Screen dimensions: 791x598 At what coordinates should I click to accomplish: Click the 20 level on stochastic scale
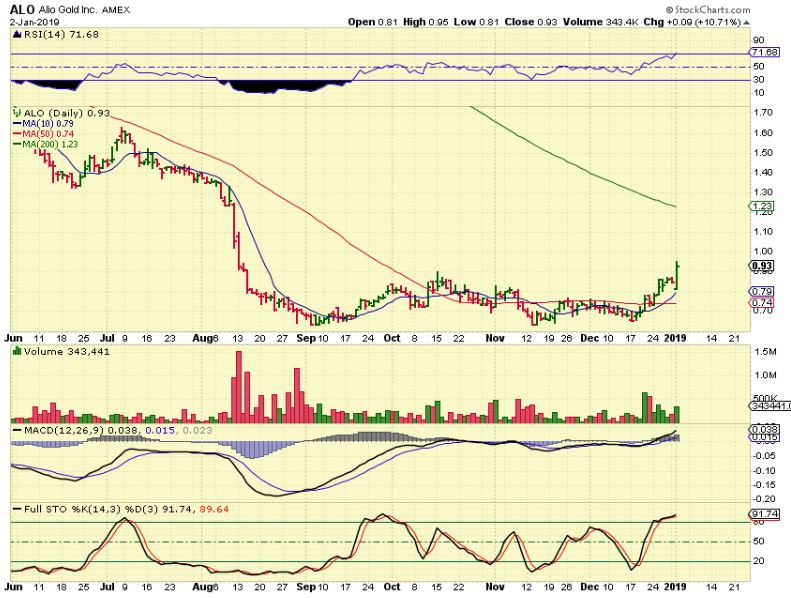758,561
